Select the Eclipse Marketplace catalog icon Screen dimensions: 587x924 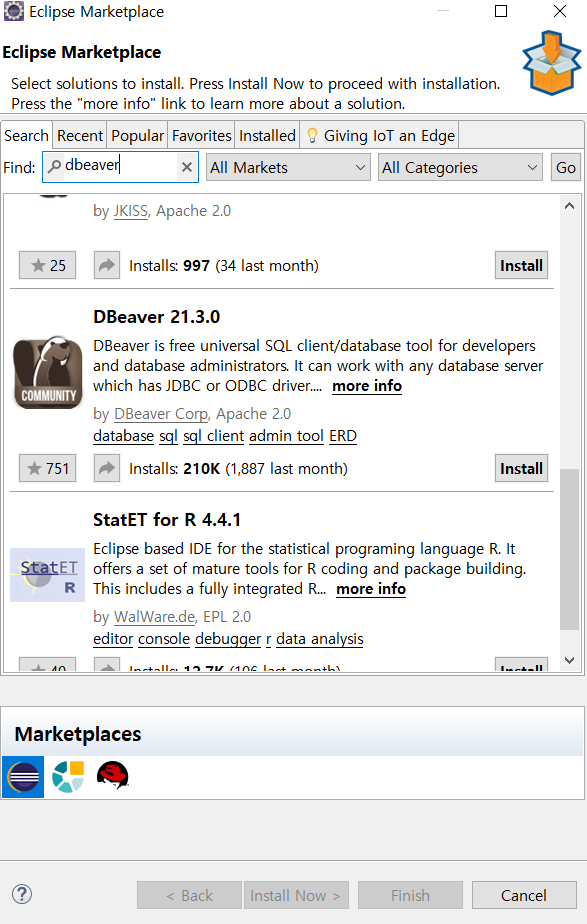pyautogui.click(x=23, y=777)
